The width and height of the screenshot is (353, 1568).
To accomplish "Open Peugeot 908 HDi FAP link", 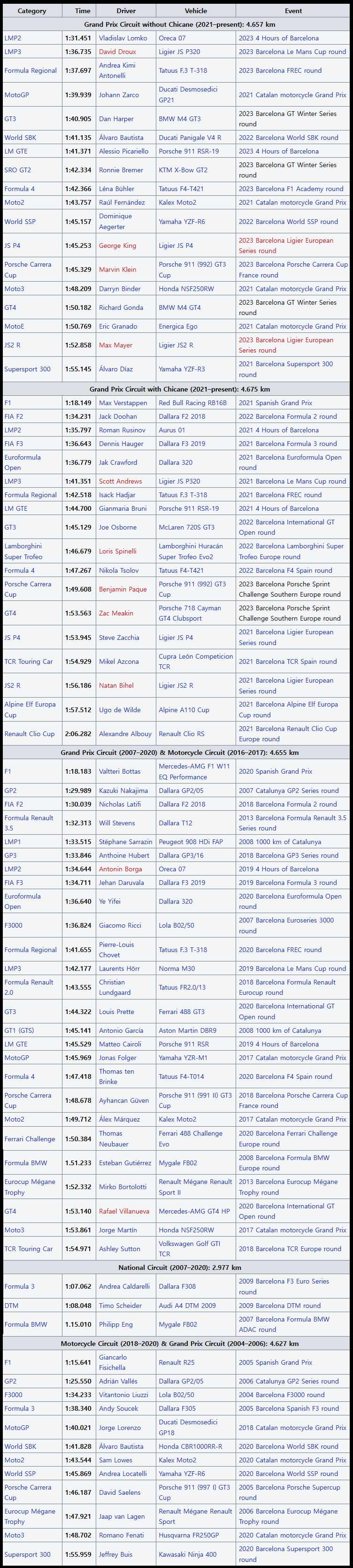I will [x=191, y=842].
